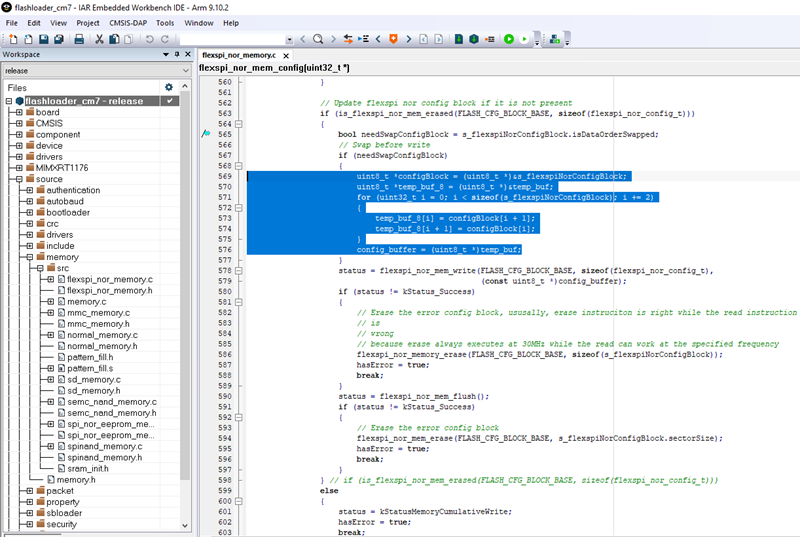Click the workspace tree scroll-down arrow
The height and width of the screenshot is (537, 800).
pyautogui.click(x=185, y=525)
